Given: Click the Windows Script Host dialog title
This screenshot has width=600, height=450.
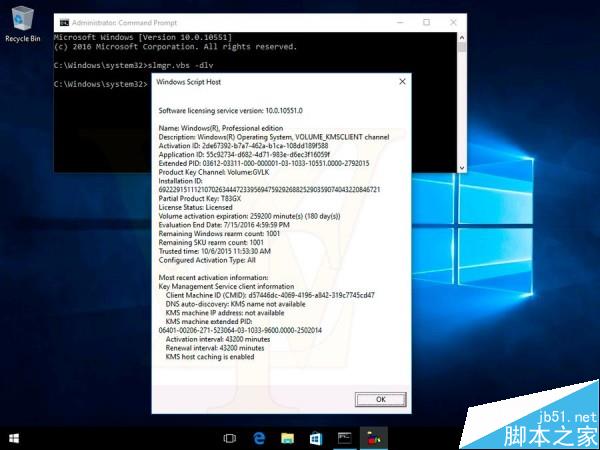Looking at the screenshot, I should [x=188, y=82].
